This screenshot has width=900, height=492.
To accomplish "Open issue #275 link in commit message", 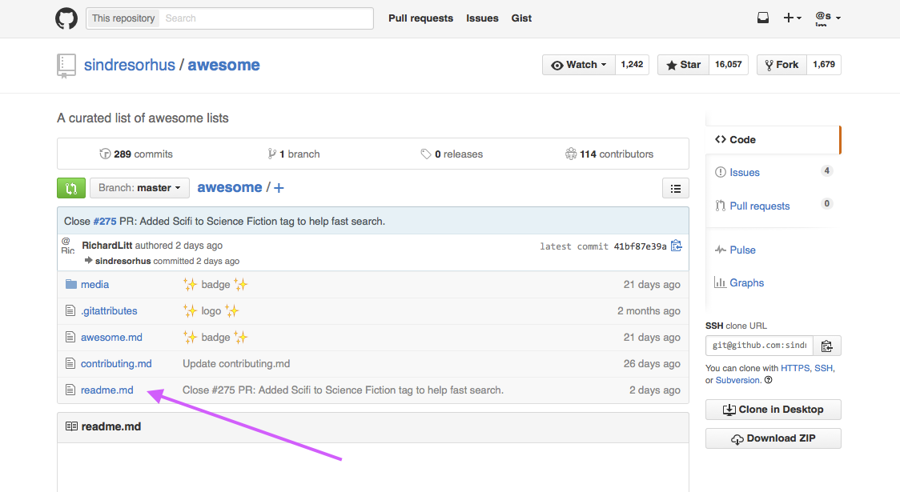I will pyautogui.click(x=104, y=221).
